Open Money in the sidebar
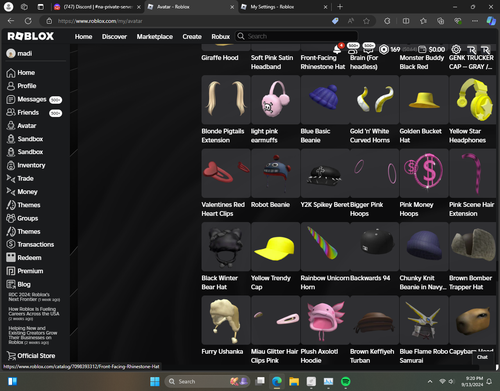The width and height of the screenshot is (500, 391). 22,192
